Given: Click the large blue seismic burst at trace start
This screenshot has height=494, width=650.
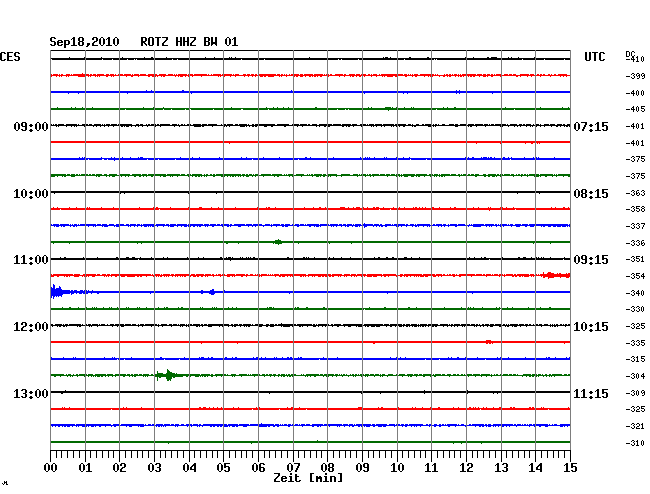Looking at the screenshot, I should [x=57, y=292].
